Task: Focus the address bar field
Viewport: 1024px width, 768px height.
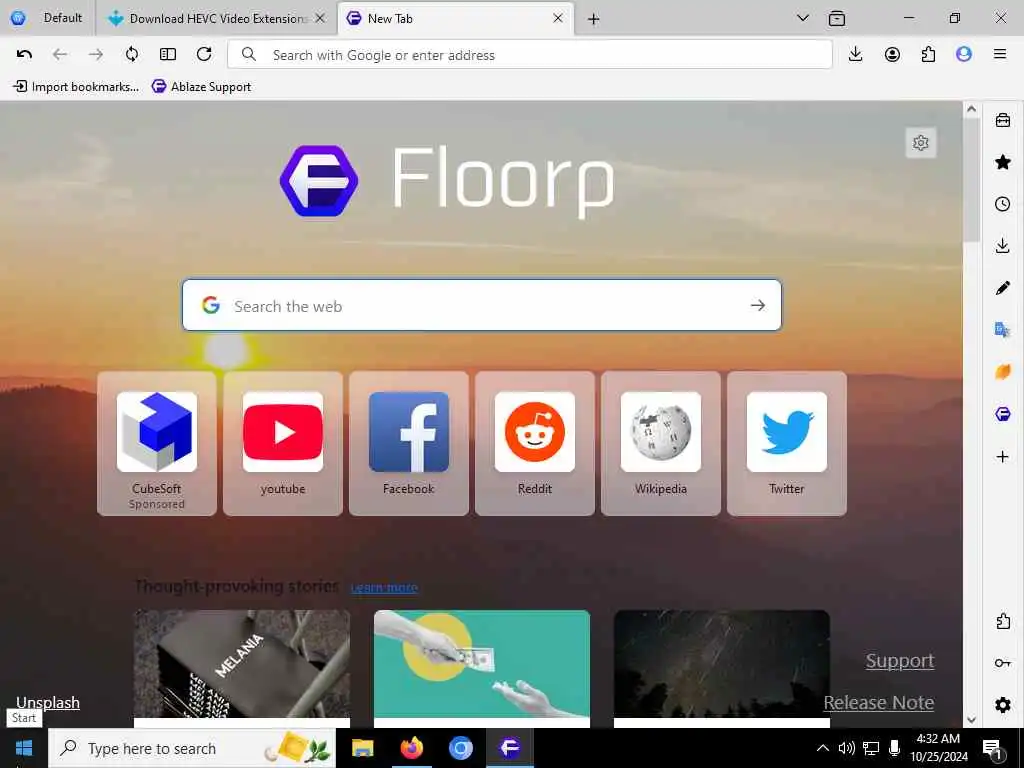Action: (x=530, y=55)
